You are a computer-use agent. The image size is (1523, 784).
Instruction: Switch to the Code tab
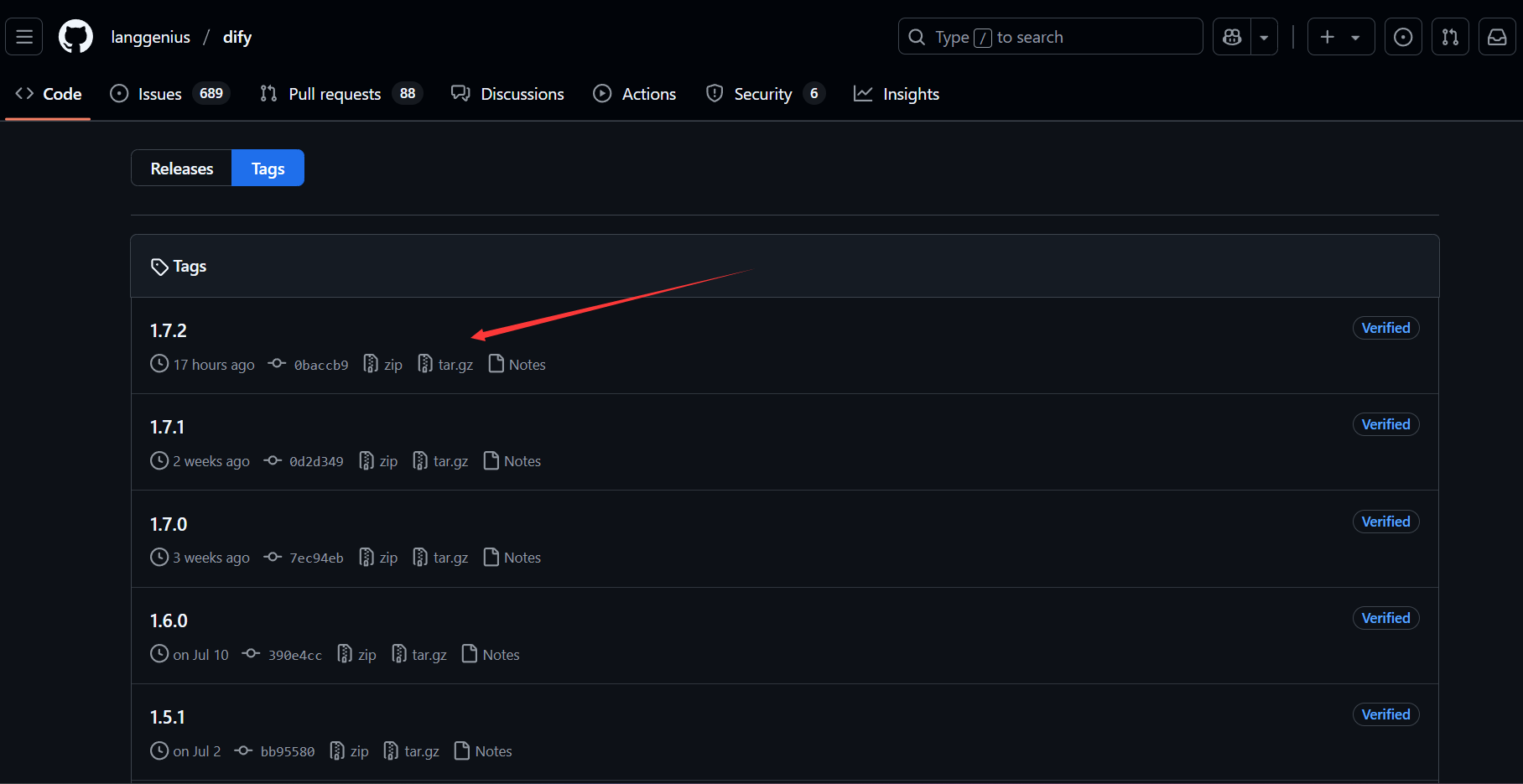pos(48,94)
